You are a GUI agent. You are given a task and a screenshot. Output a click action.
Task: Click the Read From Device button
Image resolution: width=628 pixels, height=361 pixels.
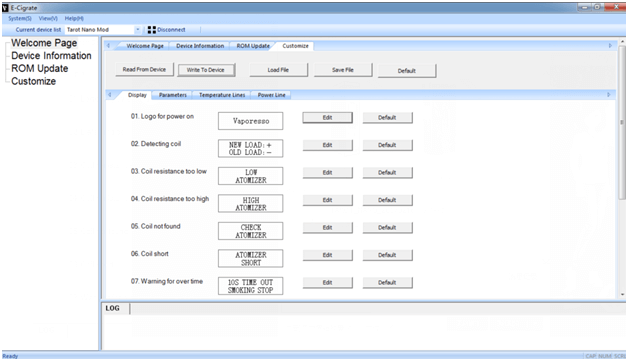coord(144,69)
